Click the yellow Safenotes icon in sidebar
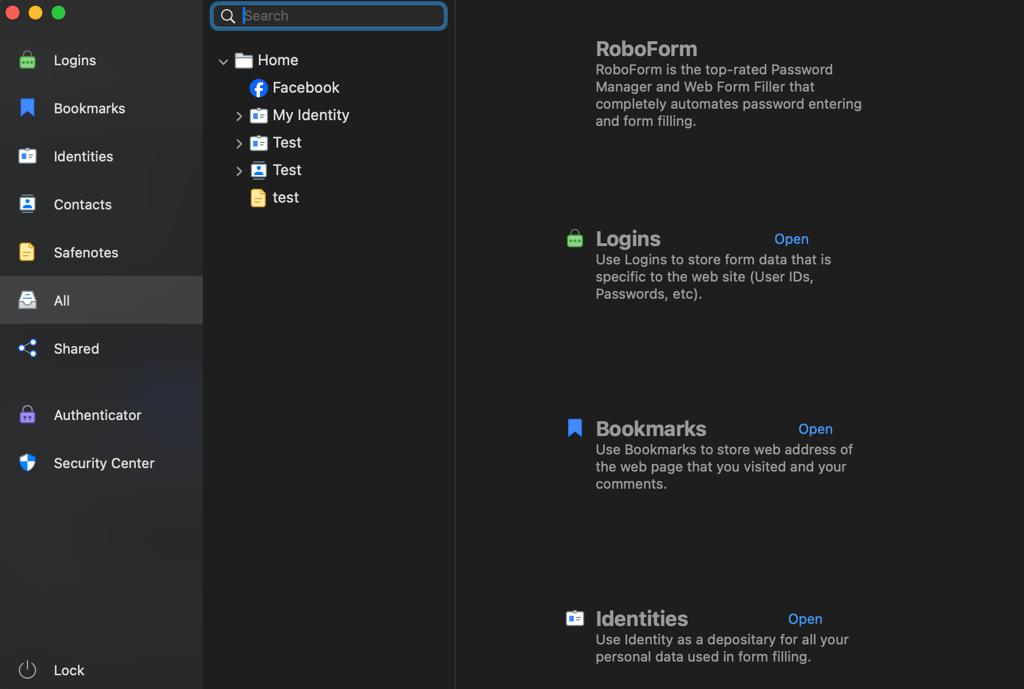Screen dimensions: 1024x689 [27, 252]
